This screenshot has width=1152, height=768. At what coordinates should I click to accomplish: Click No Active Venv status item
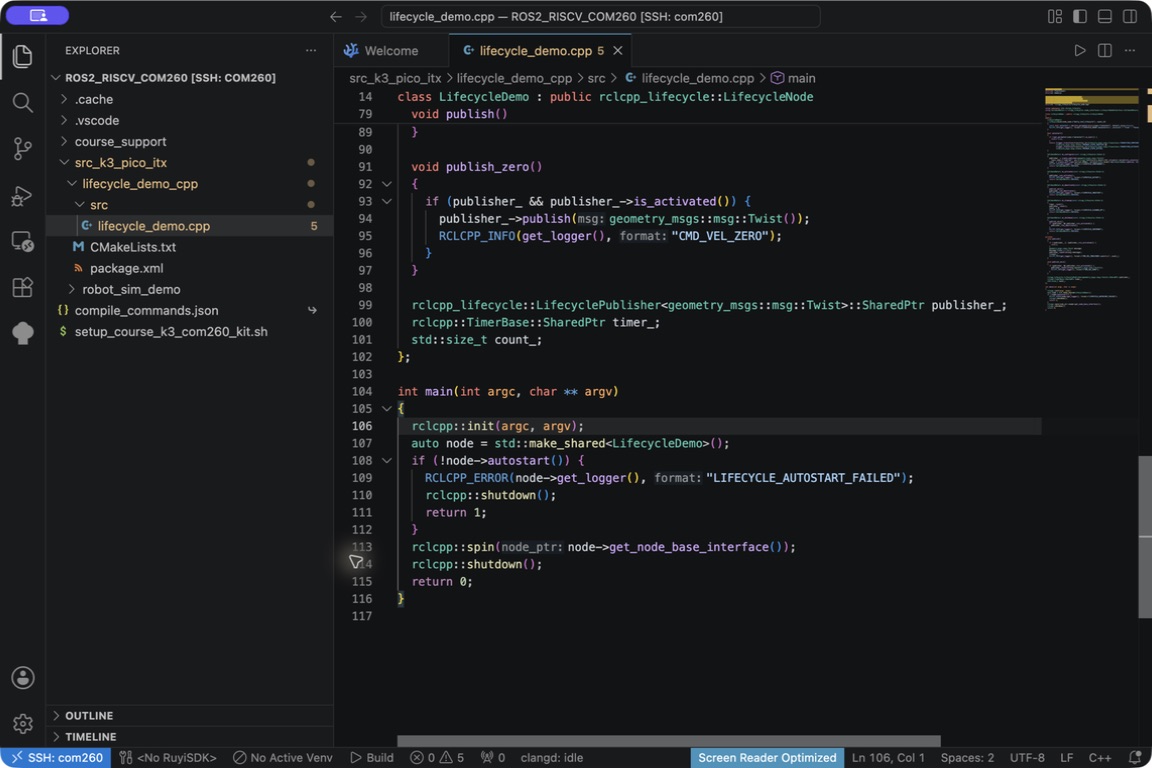283,758
